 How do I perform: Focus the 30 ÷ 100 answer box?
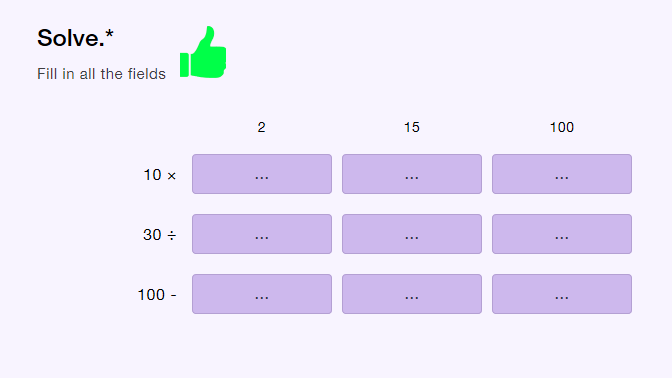pos(562,234)
